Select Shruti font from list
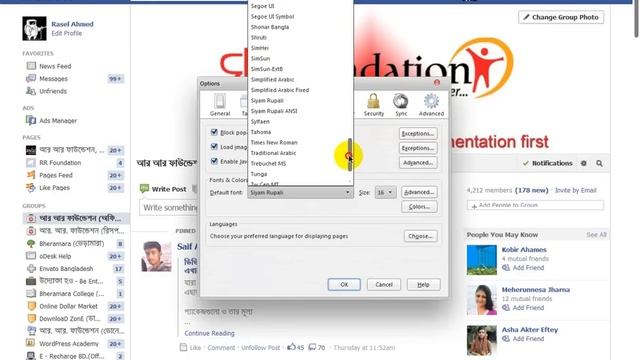Viewport: 640px width, 360px height. [259, 38]
